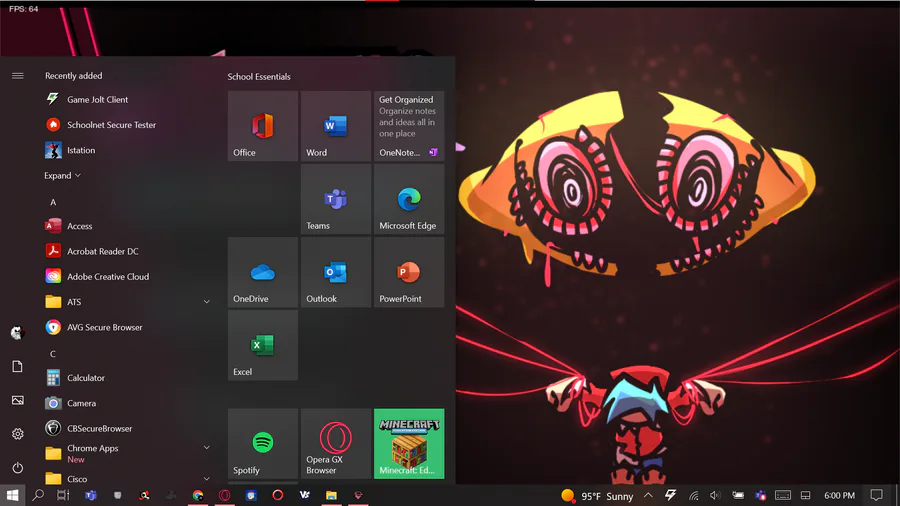This screenshot has width=900, height=506.
Task: Expand the Recently added list
Action: tap(62, 176)
